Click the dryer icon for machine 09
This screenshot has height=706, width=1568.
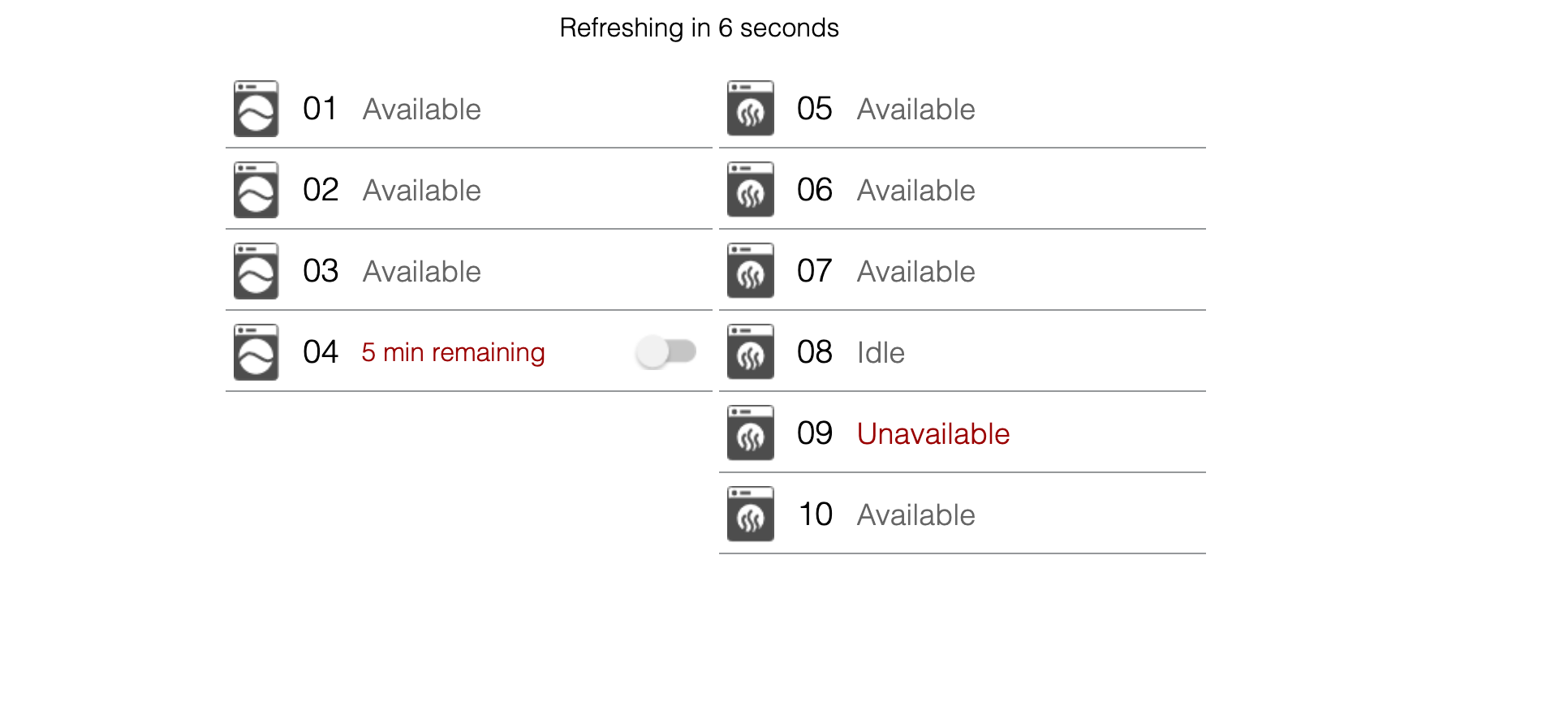pos(750,433)
